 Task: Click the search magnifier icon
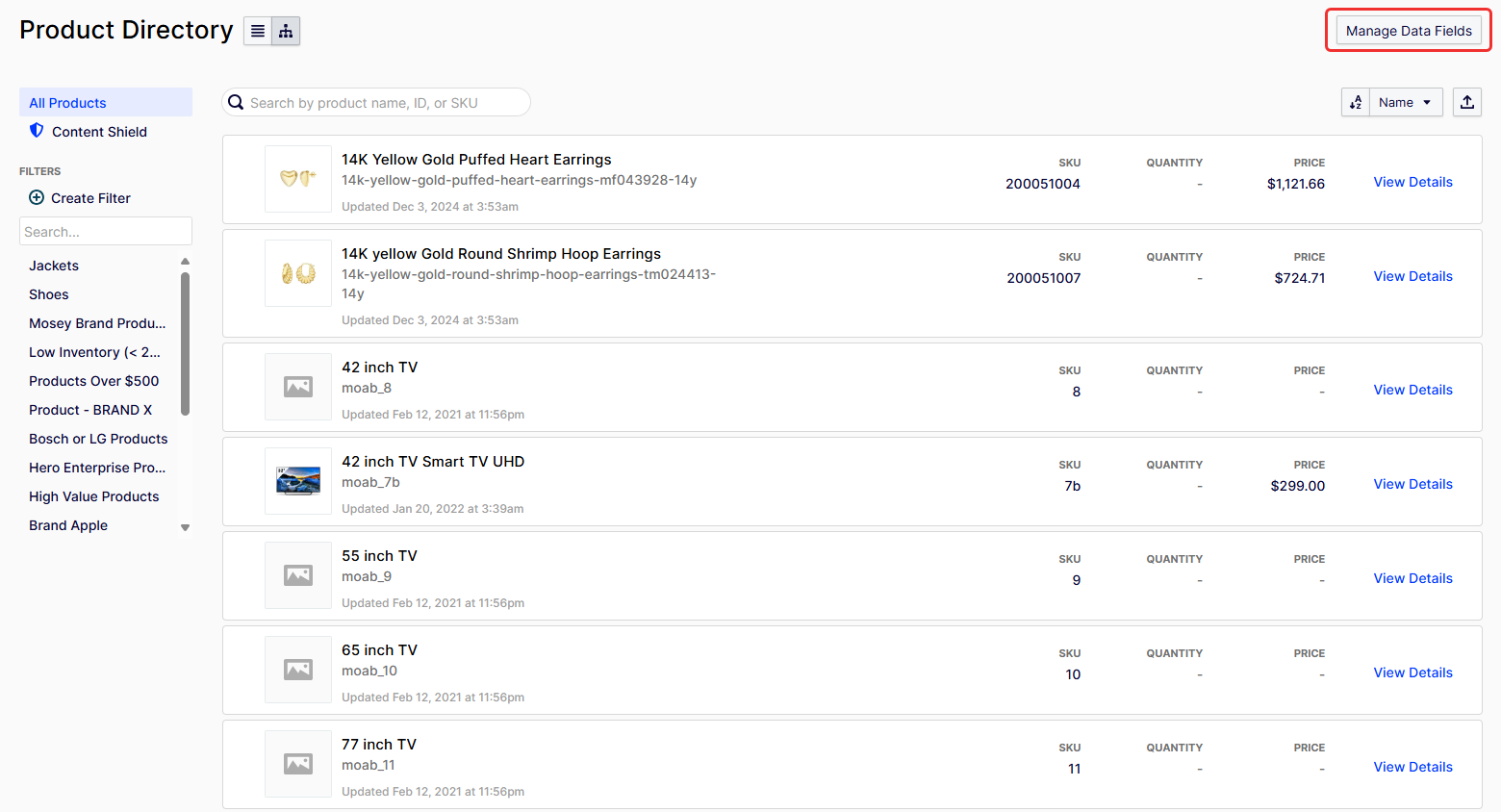[x=236, y=102]
